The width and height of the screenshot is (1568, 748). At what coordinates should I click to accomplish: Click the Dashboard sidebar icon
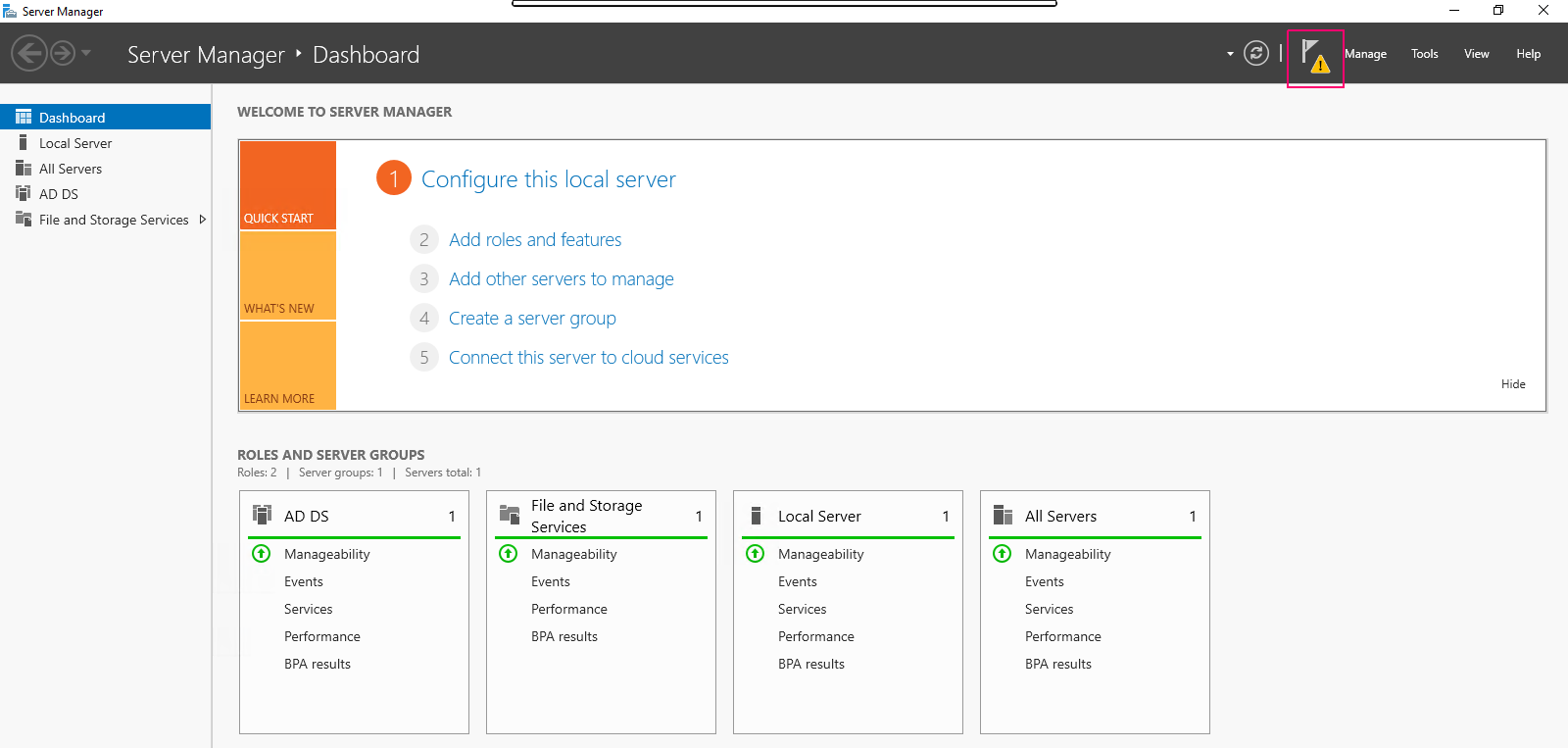[x=24, y=117]
